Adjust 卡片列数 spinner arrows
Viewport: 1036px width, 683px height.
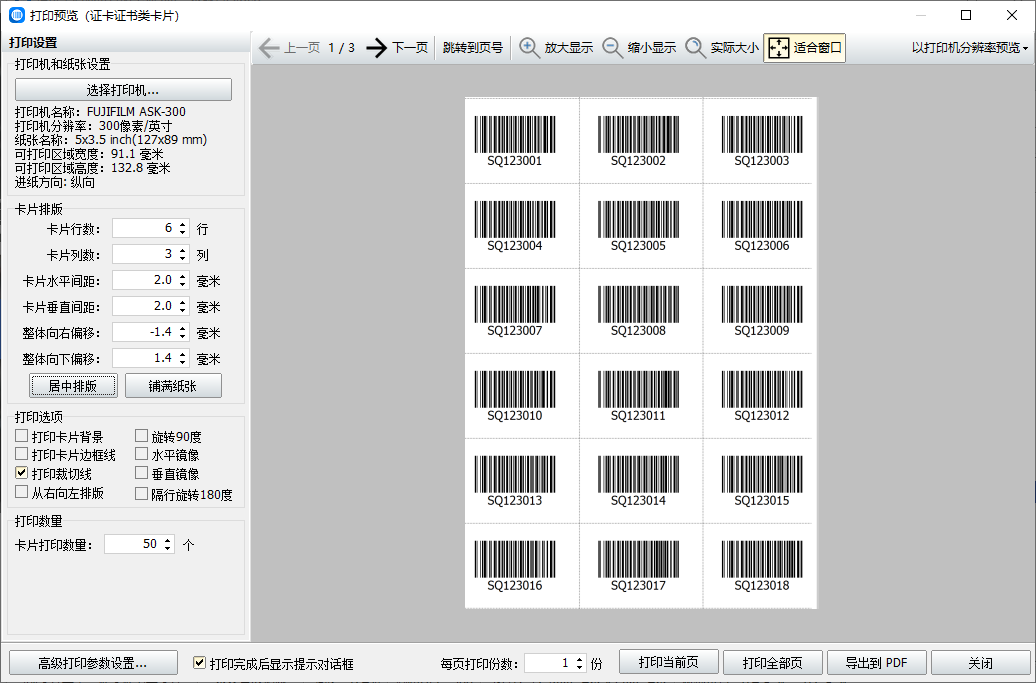point(183,254)
